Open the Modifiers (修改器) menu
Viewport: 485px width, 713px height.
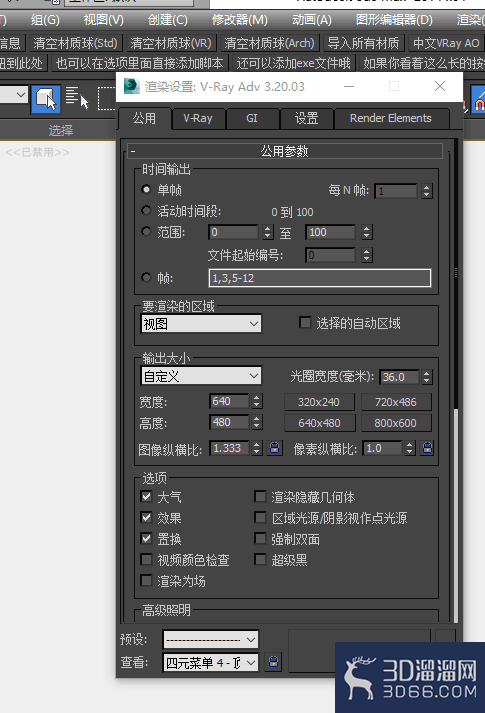(x=240, y=20)
